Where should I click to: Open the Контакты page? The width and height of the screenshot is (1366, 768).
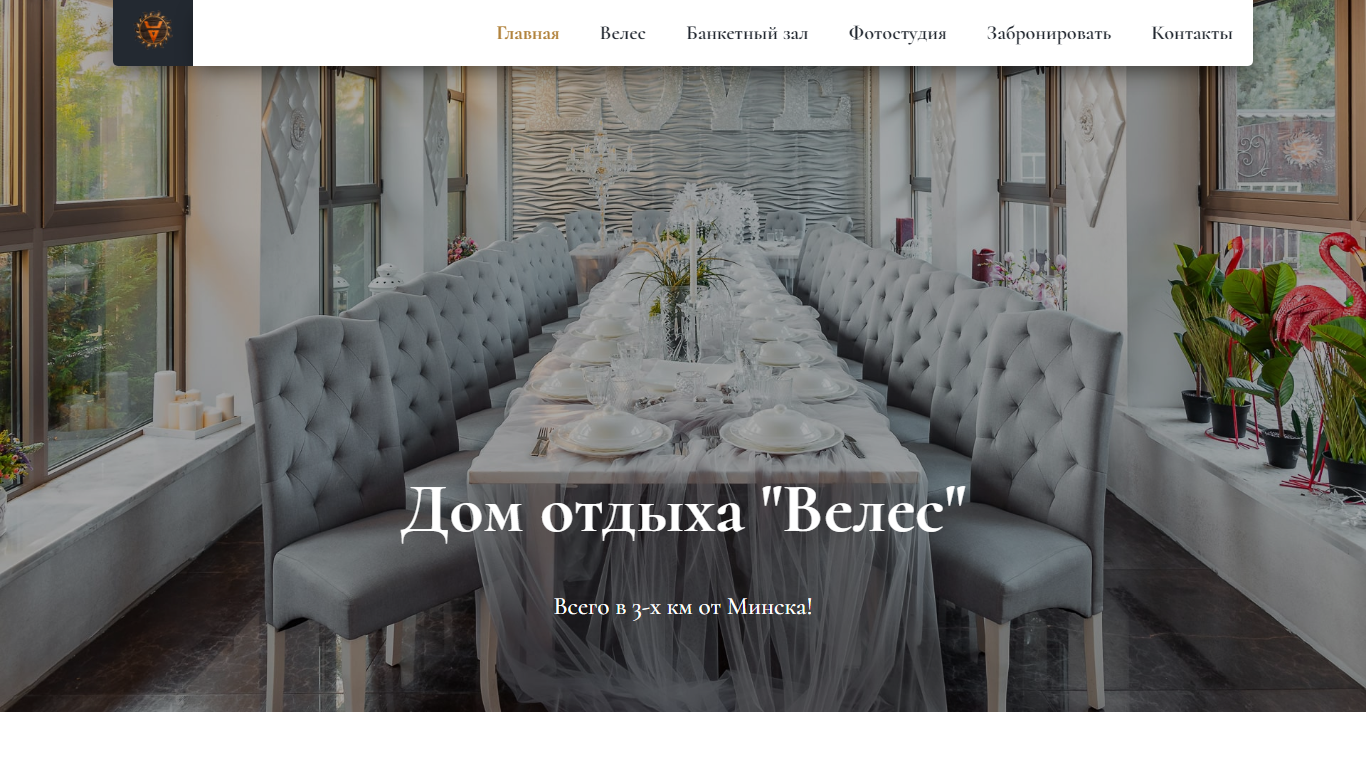1192,33
